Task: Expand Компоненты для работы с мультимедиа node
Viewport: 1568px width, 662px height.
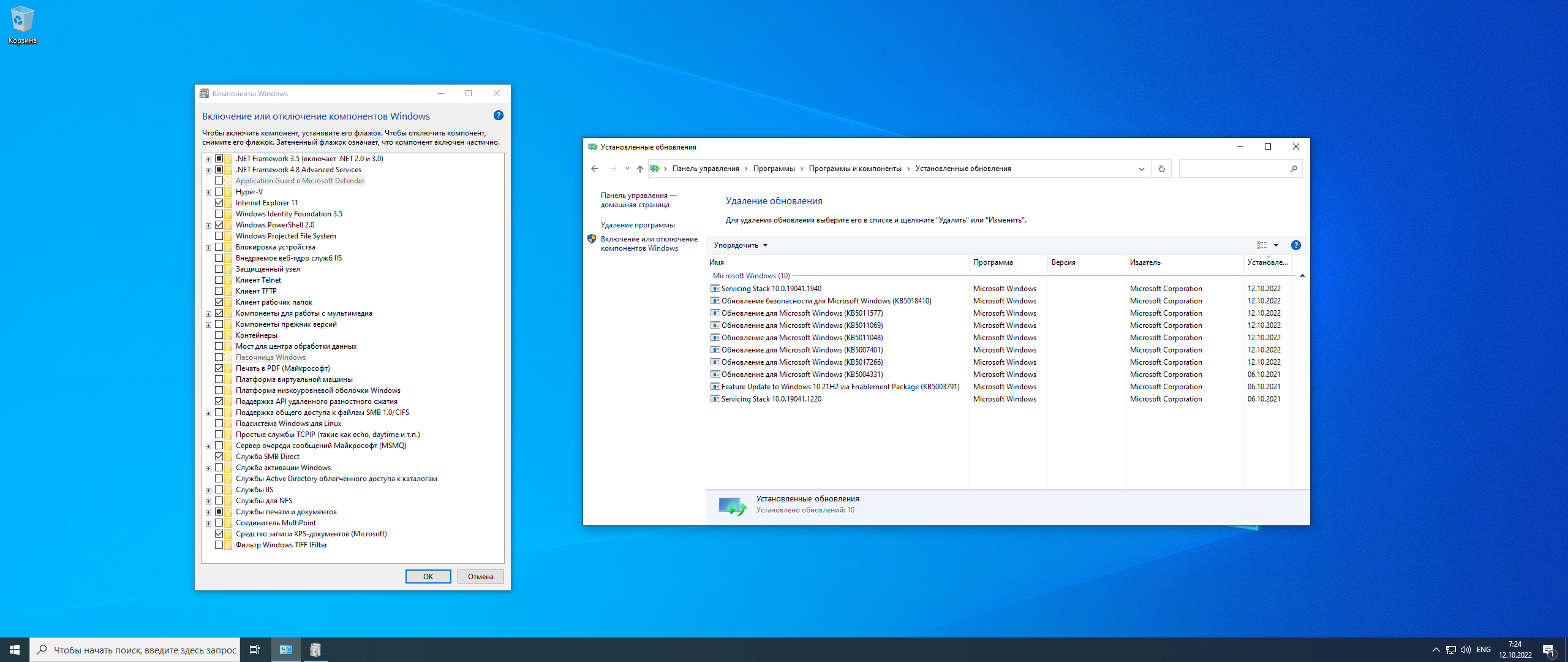Action: click(x=208, y=314)
